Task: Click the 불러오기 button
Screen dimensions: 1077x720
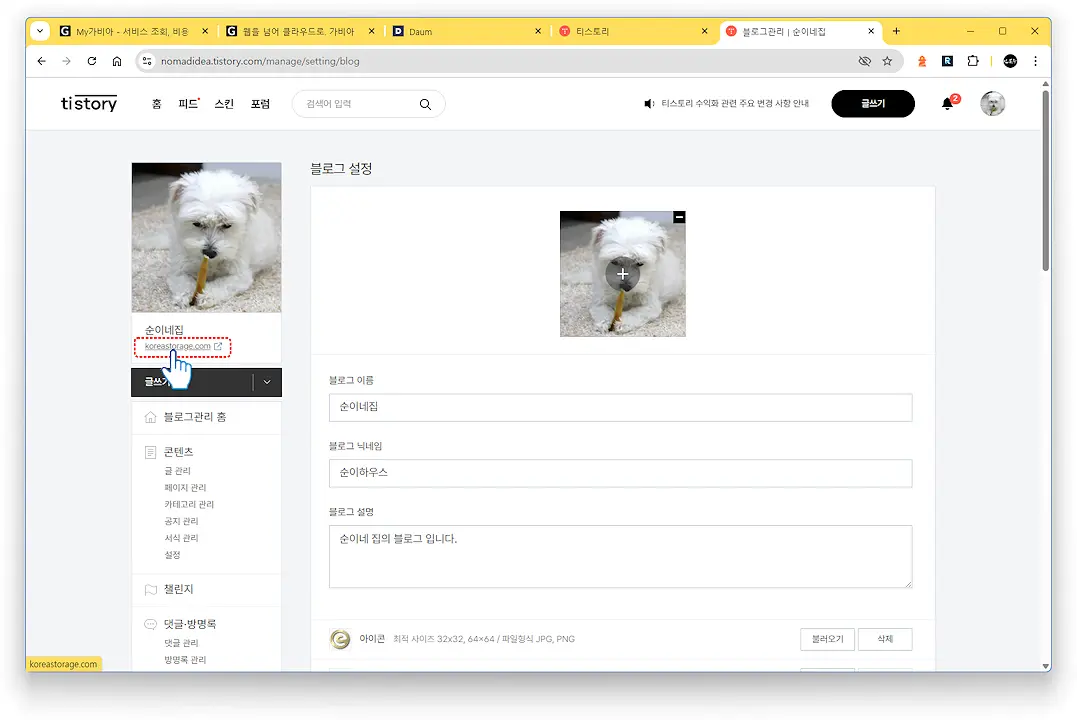Action: [827, 638]
